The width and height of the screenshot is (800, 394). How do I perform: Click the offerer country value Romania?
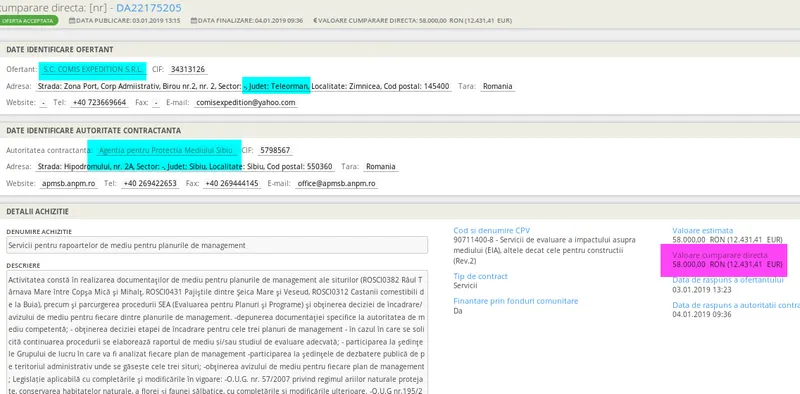[497, 86]
